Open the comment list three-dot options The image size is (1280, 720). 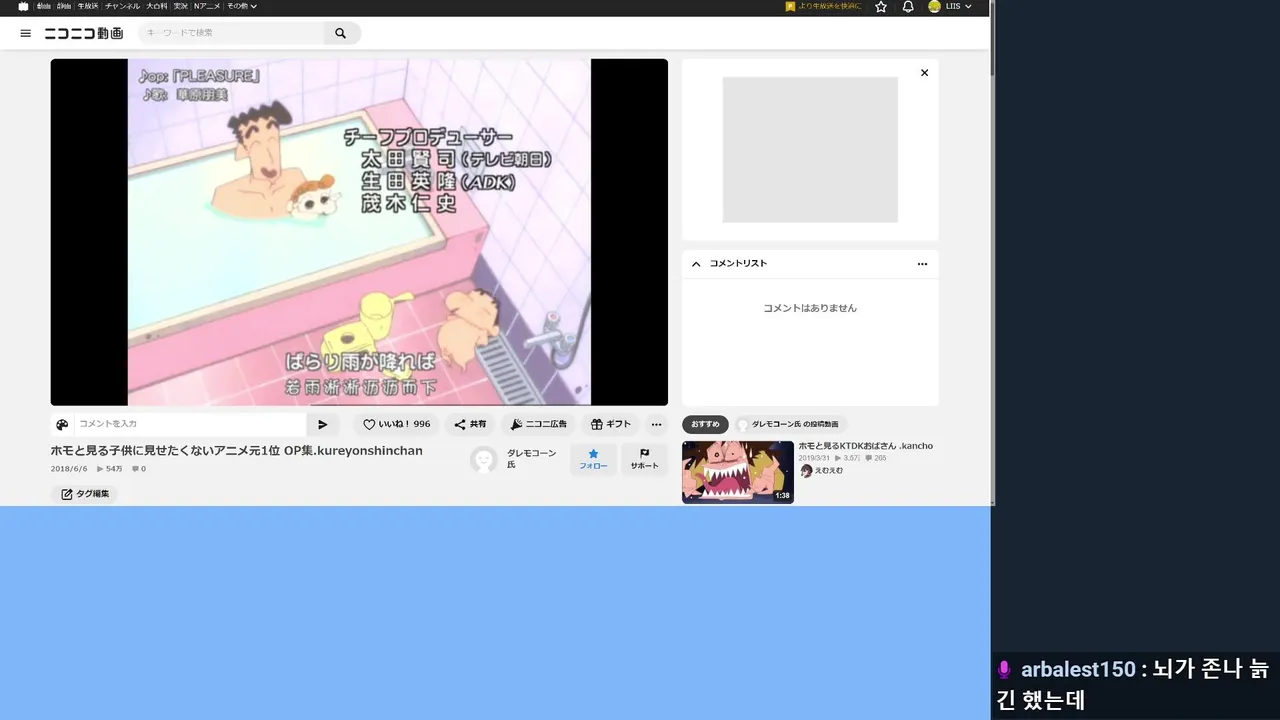coord(922,264)
